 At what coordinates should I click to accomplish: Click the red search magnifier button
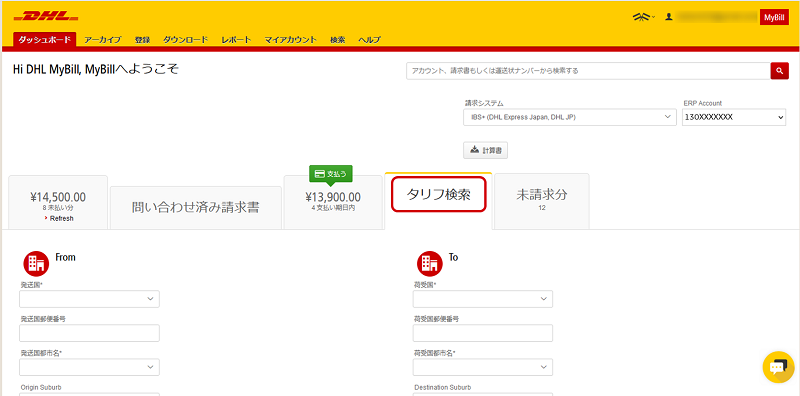780,71
